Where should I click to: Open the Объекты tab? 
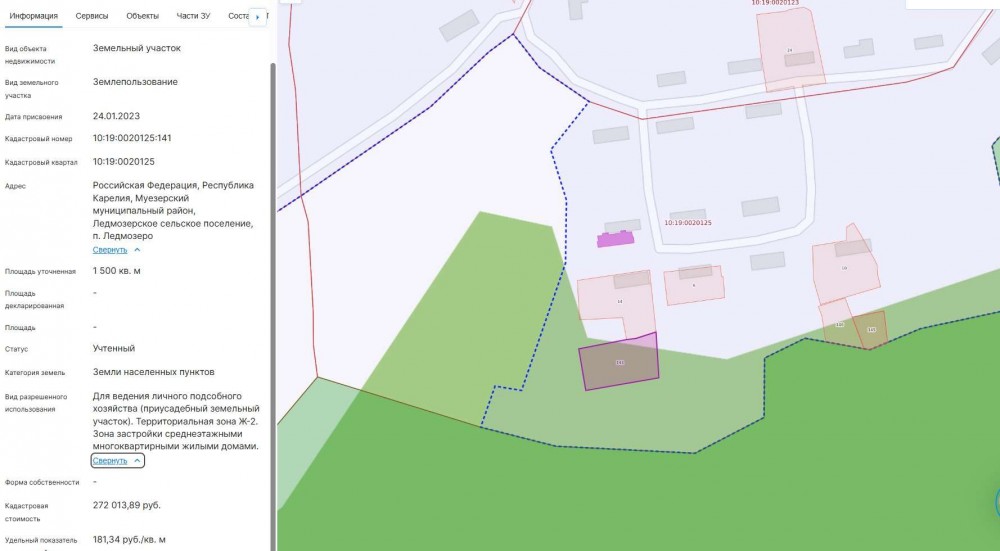[142, 16]
